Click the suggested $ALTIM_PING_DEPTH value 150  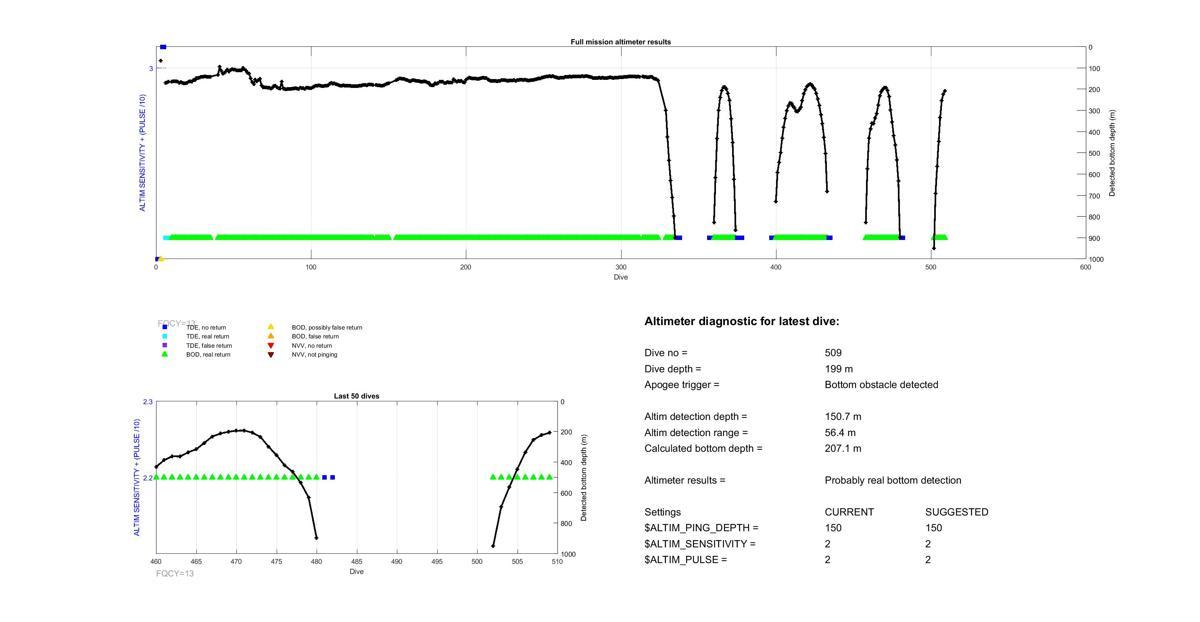click(x=934, y=528)
